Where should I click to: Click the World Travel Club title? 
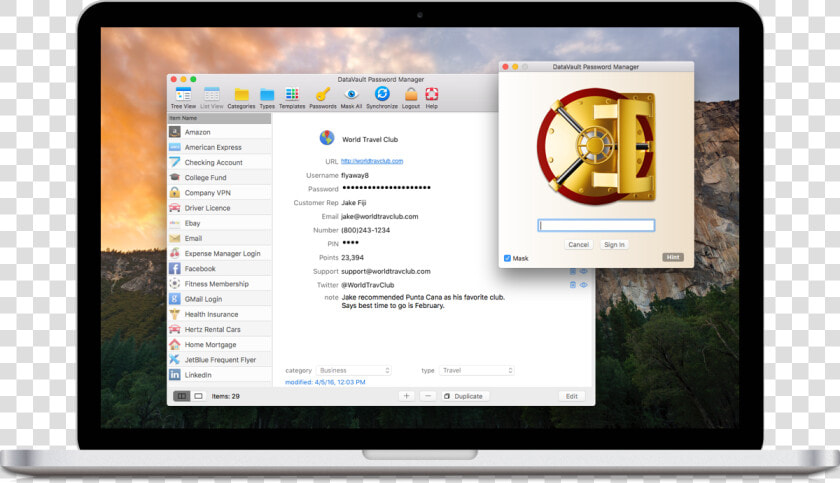pos(370,139)
